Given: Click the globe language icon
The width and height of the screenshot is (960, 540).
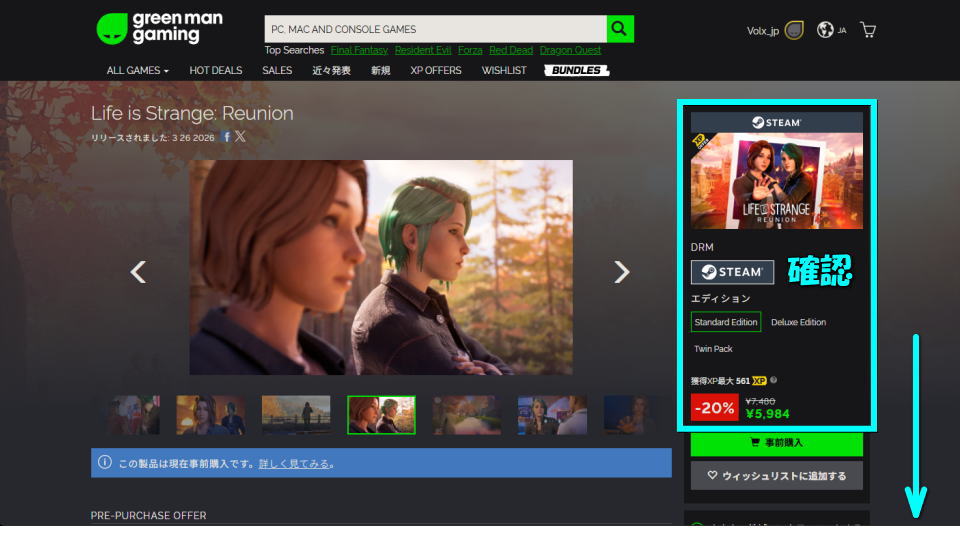Looking at the screenshot, I should point(825,30).
